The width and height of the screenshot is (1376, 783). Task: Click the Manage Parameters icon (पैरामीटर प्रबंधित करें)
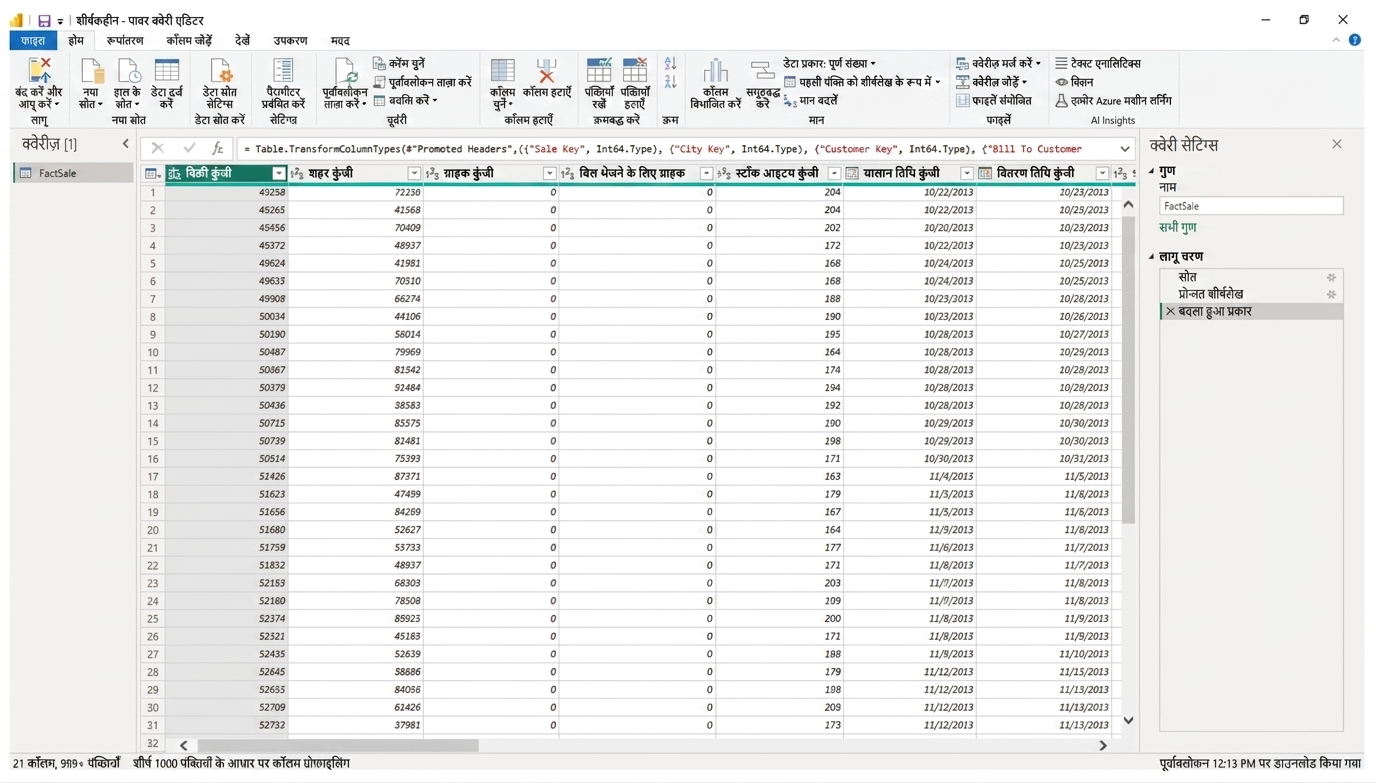click(x=283, y=71)
